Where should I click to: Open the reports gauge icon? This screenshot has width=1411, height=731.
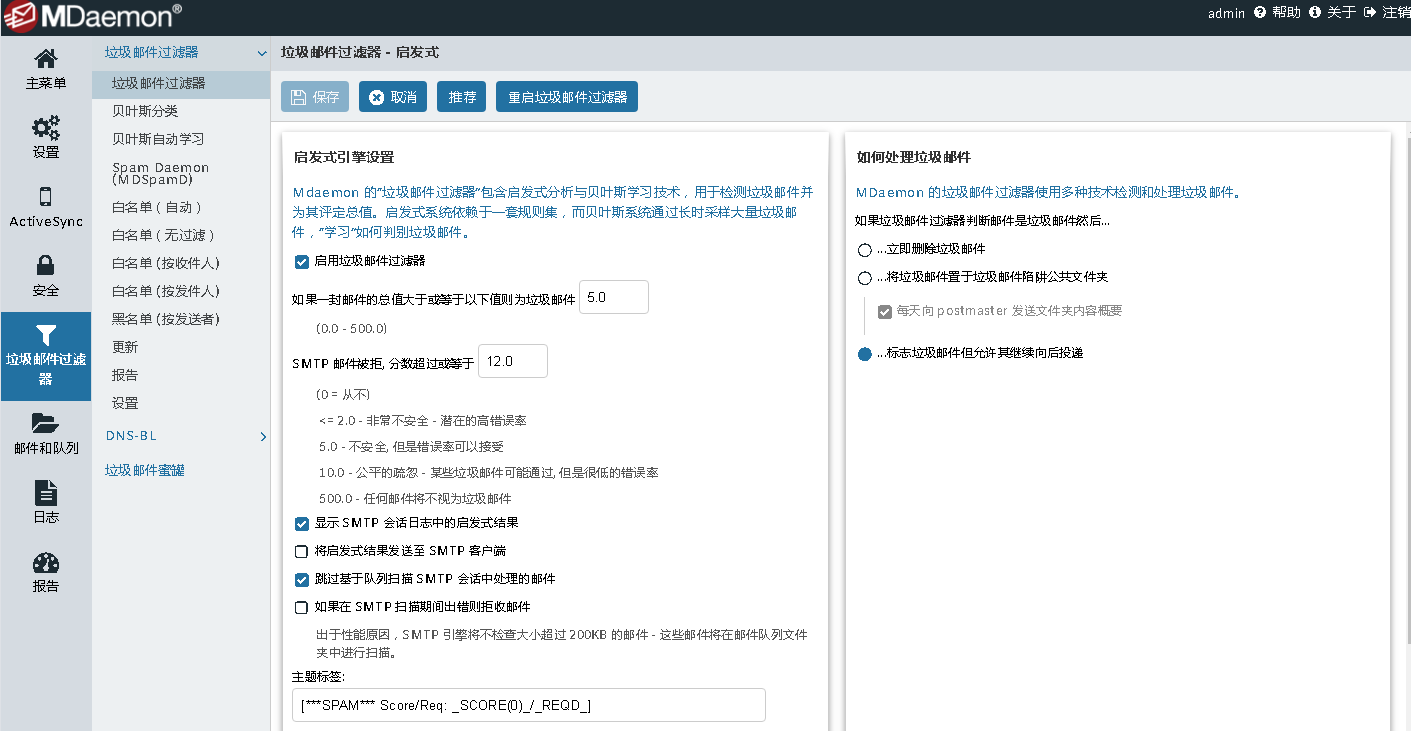coord(46,562)
